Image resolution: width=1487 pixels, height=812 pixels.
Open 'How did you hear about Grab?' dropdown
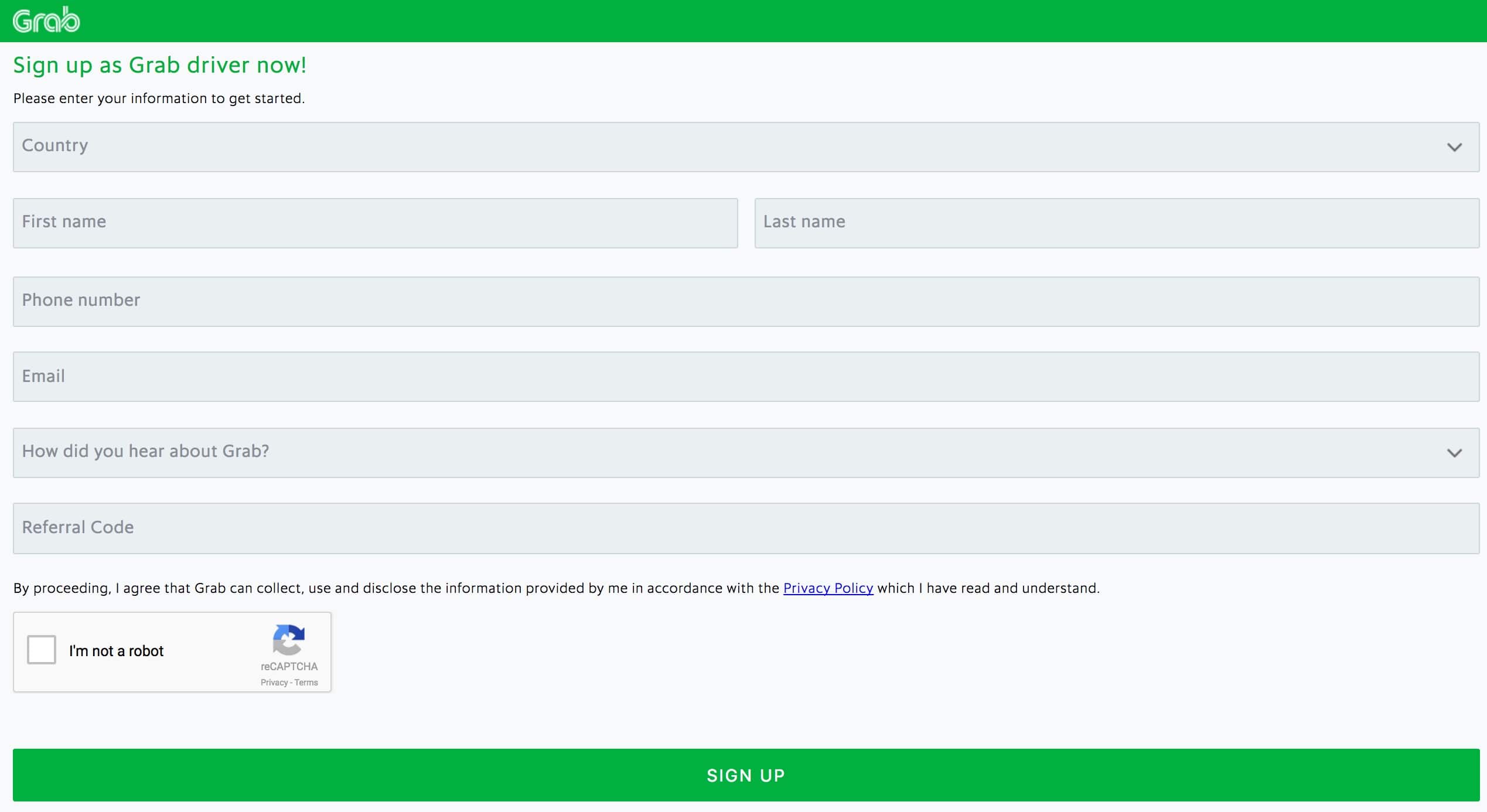click(x=746, y=452)
